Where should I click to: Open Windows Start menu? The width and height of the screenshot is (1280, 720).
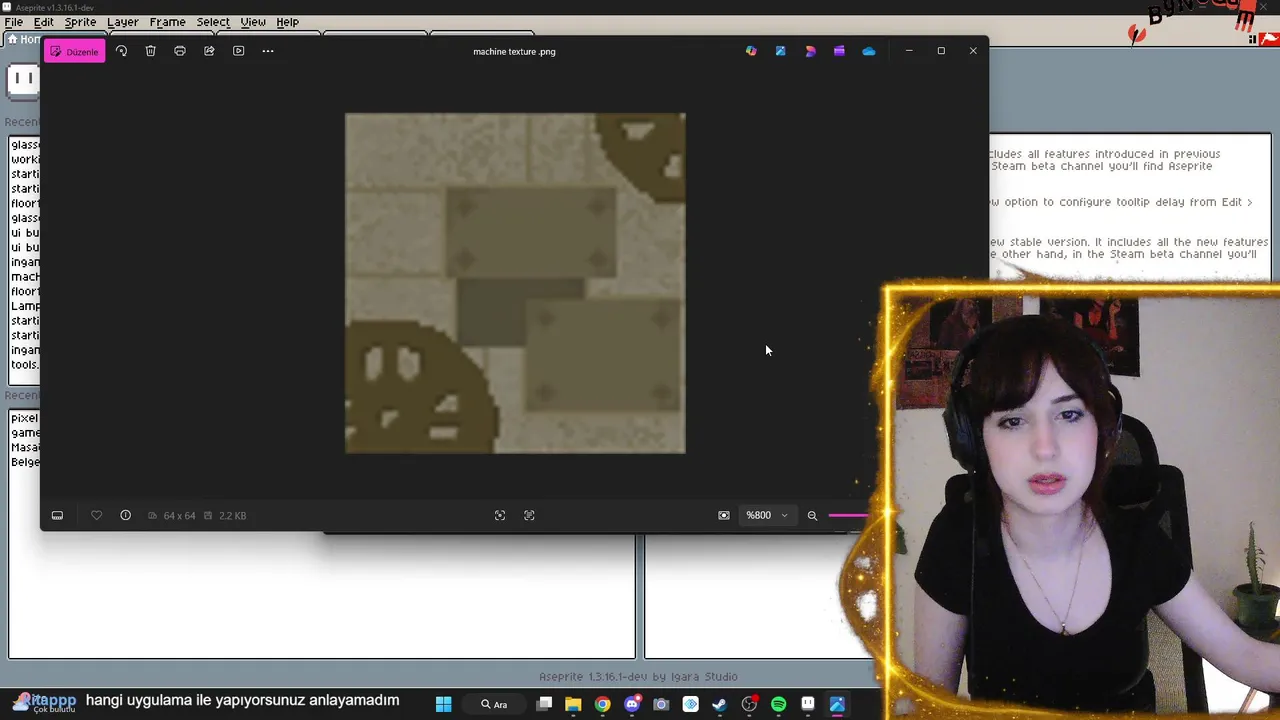[x=443, y=704]
